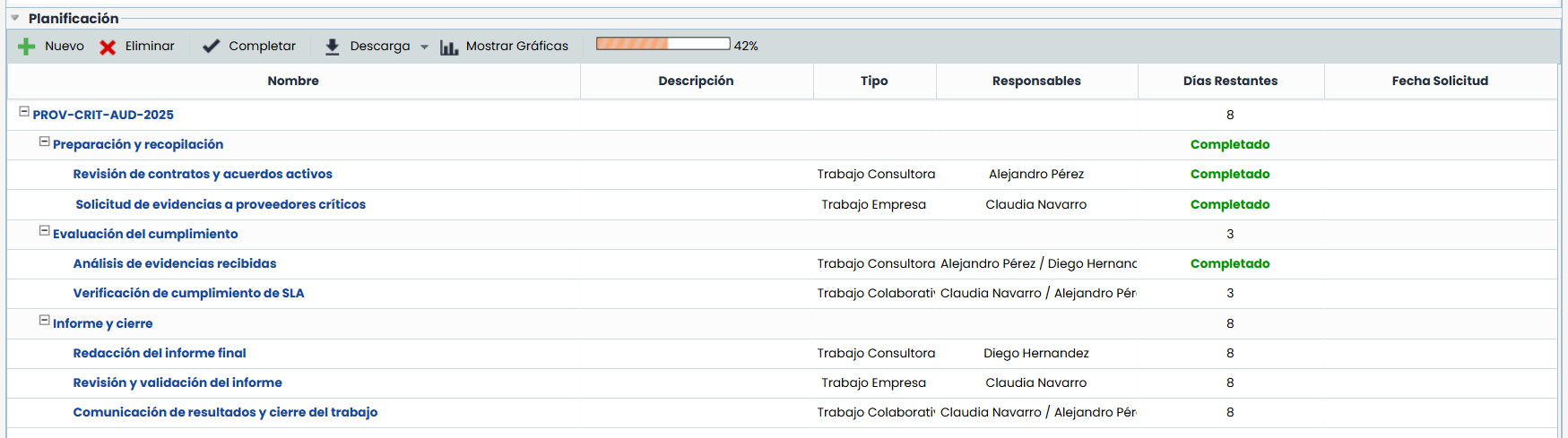The height and width of the screenshot is (438, 1568).
Task: Select Comunicación de resultados y cierre task
Action: click(225, 413)
